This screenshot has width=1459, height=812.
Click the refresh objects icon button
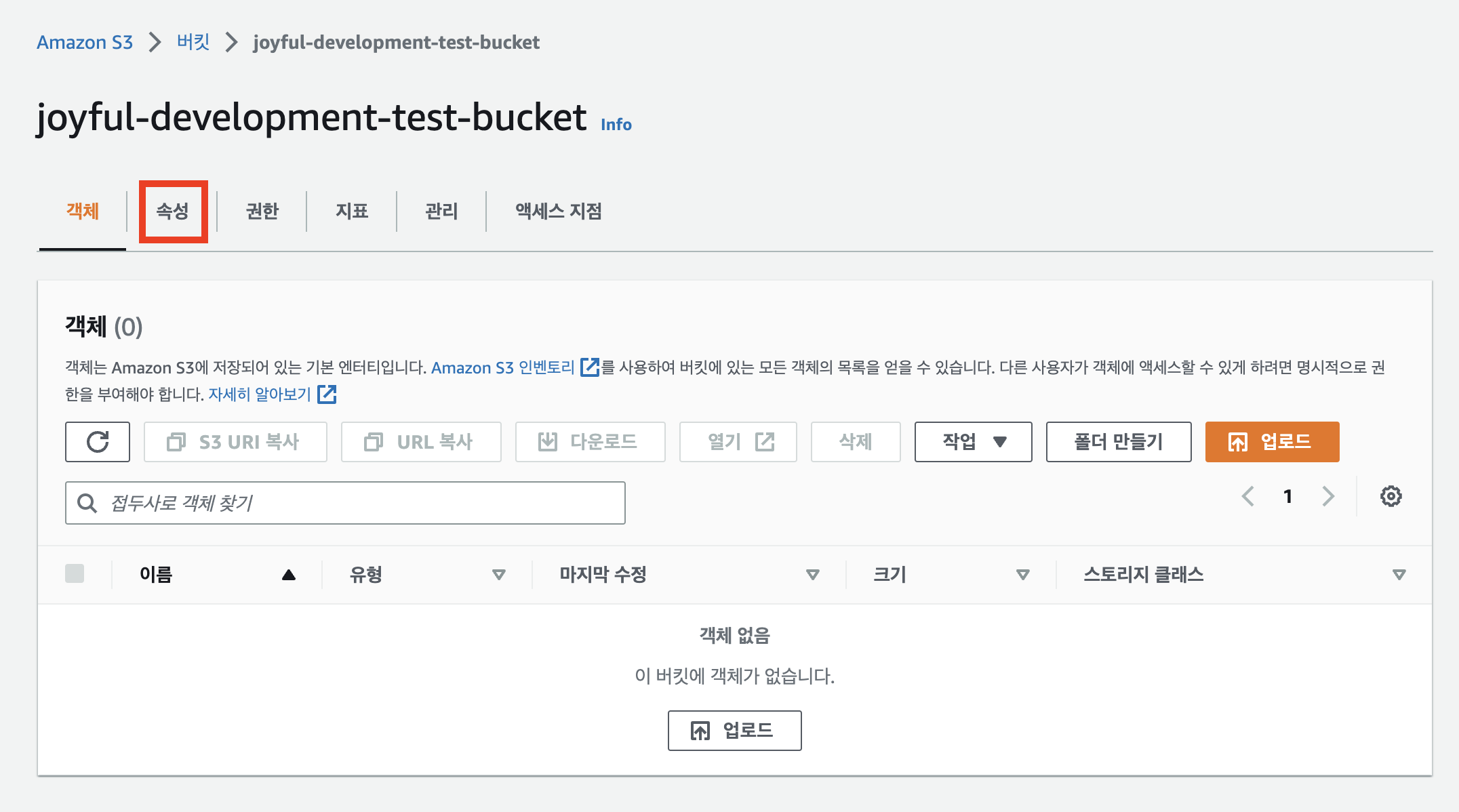98,442
